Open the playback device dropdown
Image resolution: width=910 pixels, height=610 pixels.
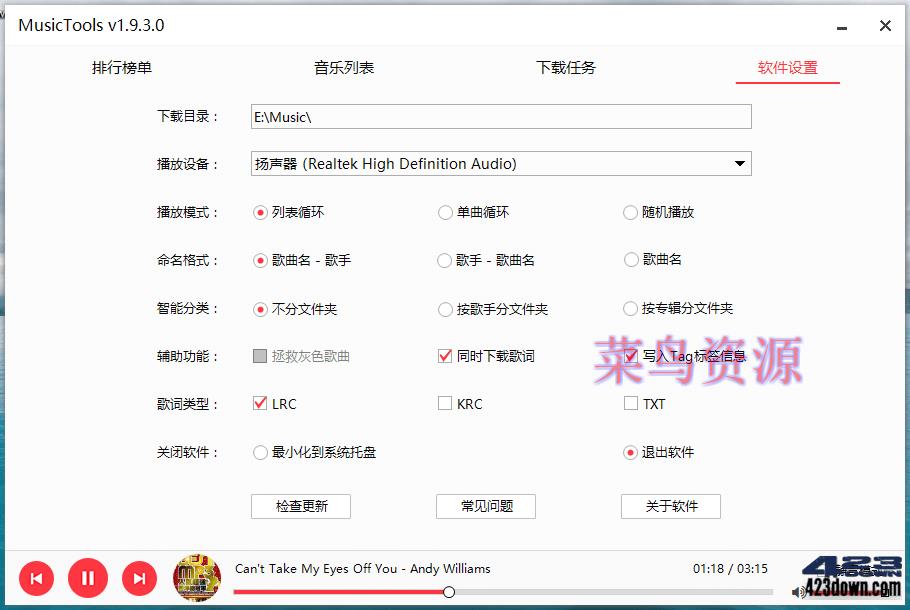739,164
